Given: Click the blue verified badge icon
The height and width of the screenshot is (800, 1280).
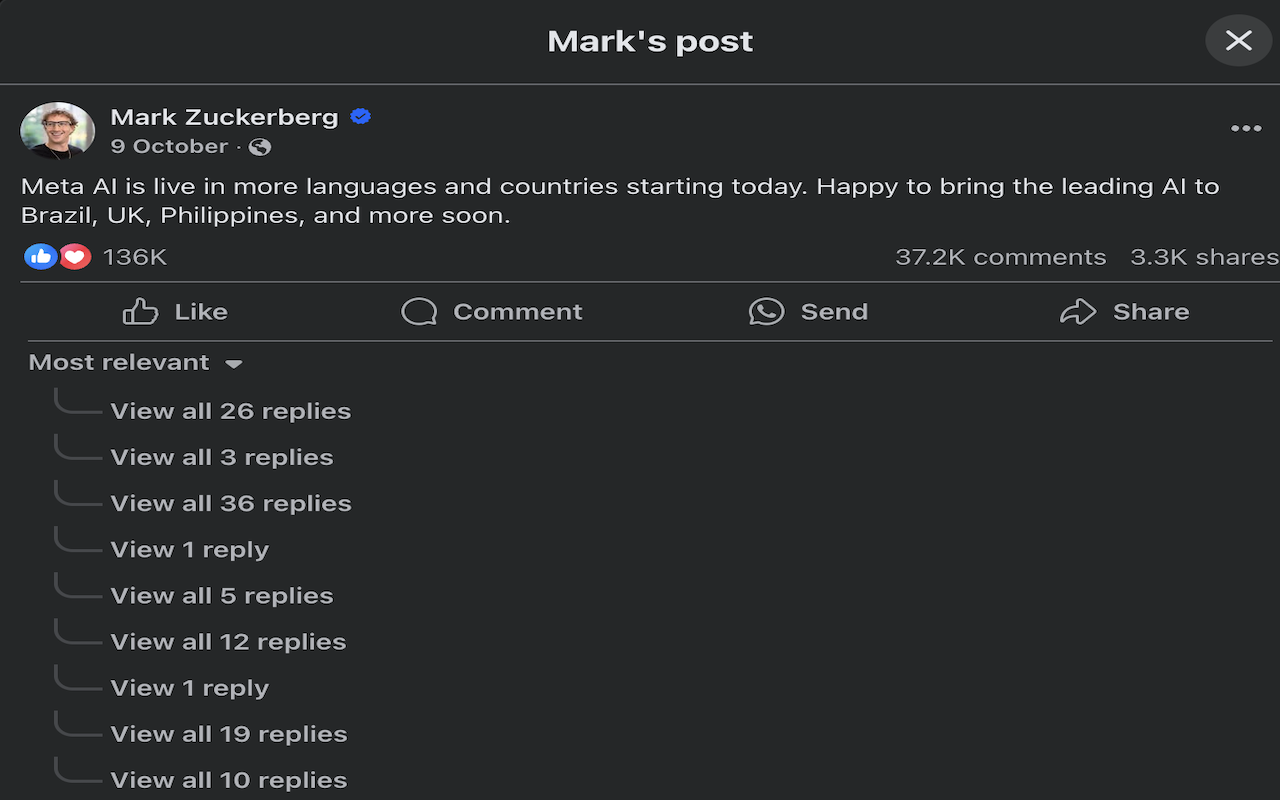Looking at the screenshot, I should [361, 117].
